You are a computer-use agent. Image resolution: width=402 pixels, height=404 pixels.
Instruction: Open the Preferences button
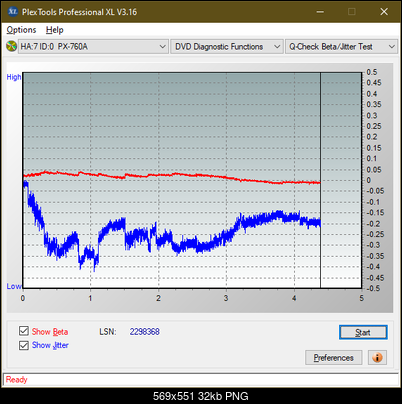(333, 358)
